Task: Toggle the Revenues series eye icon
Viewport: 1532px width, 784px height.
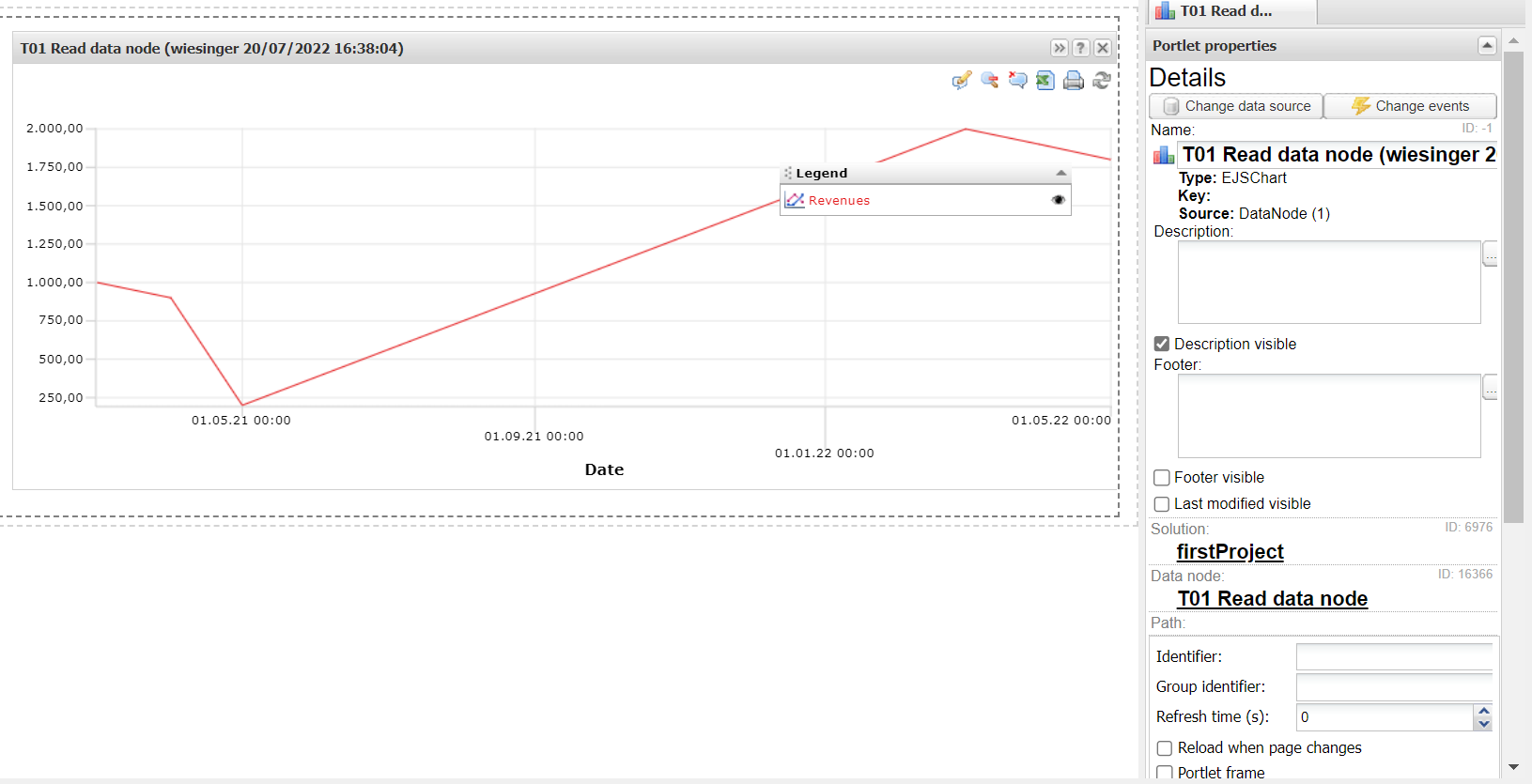Action: 1059,200
